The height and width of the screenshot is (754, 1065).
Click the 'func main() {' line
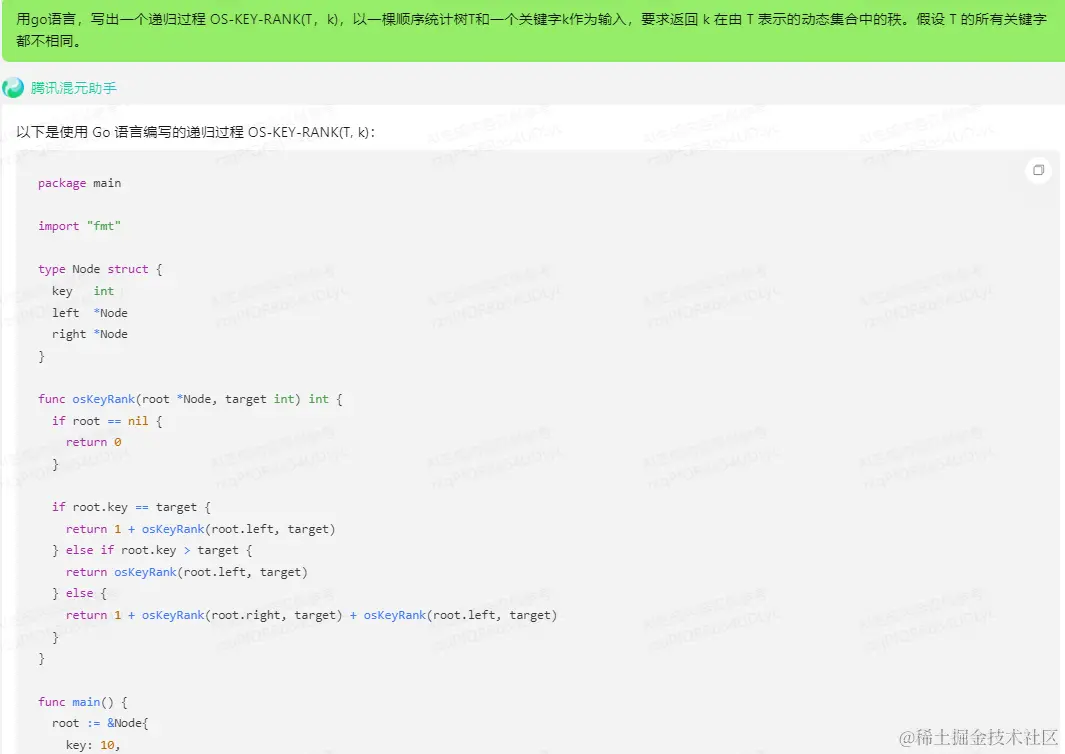pos(83,702)
